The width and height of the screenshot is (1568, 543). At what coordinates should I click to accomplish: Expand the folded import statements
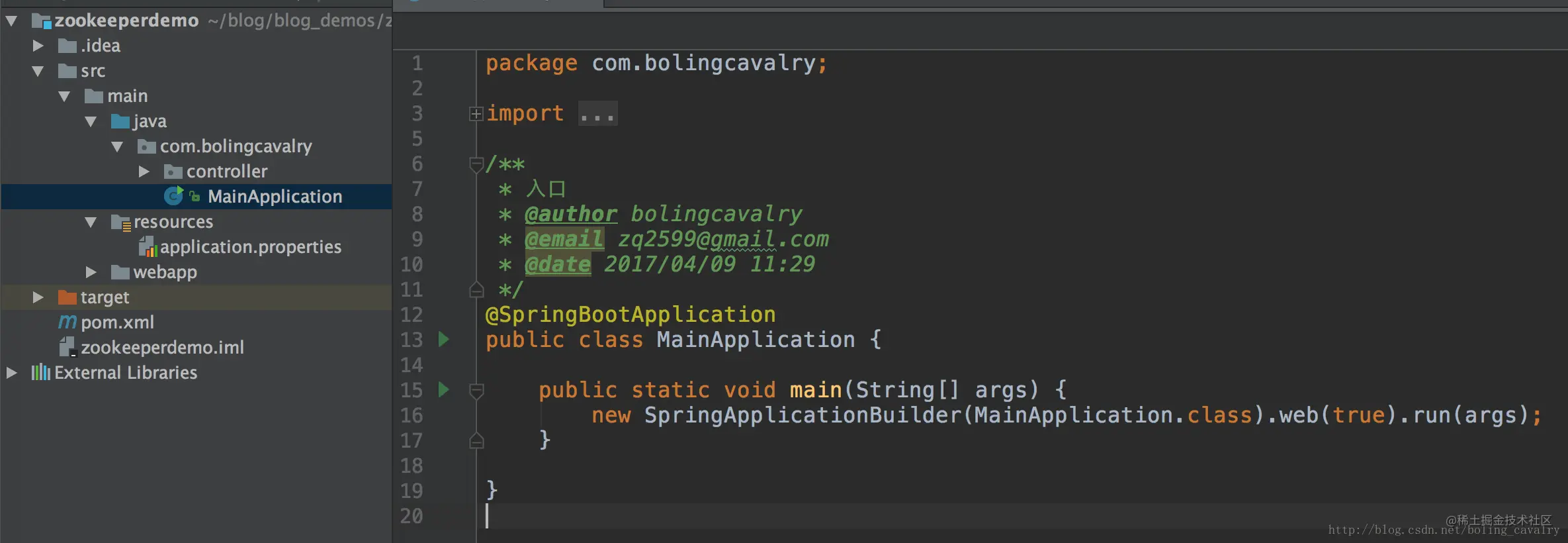tap(476, 114)
